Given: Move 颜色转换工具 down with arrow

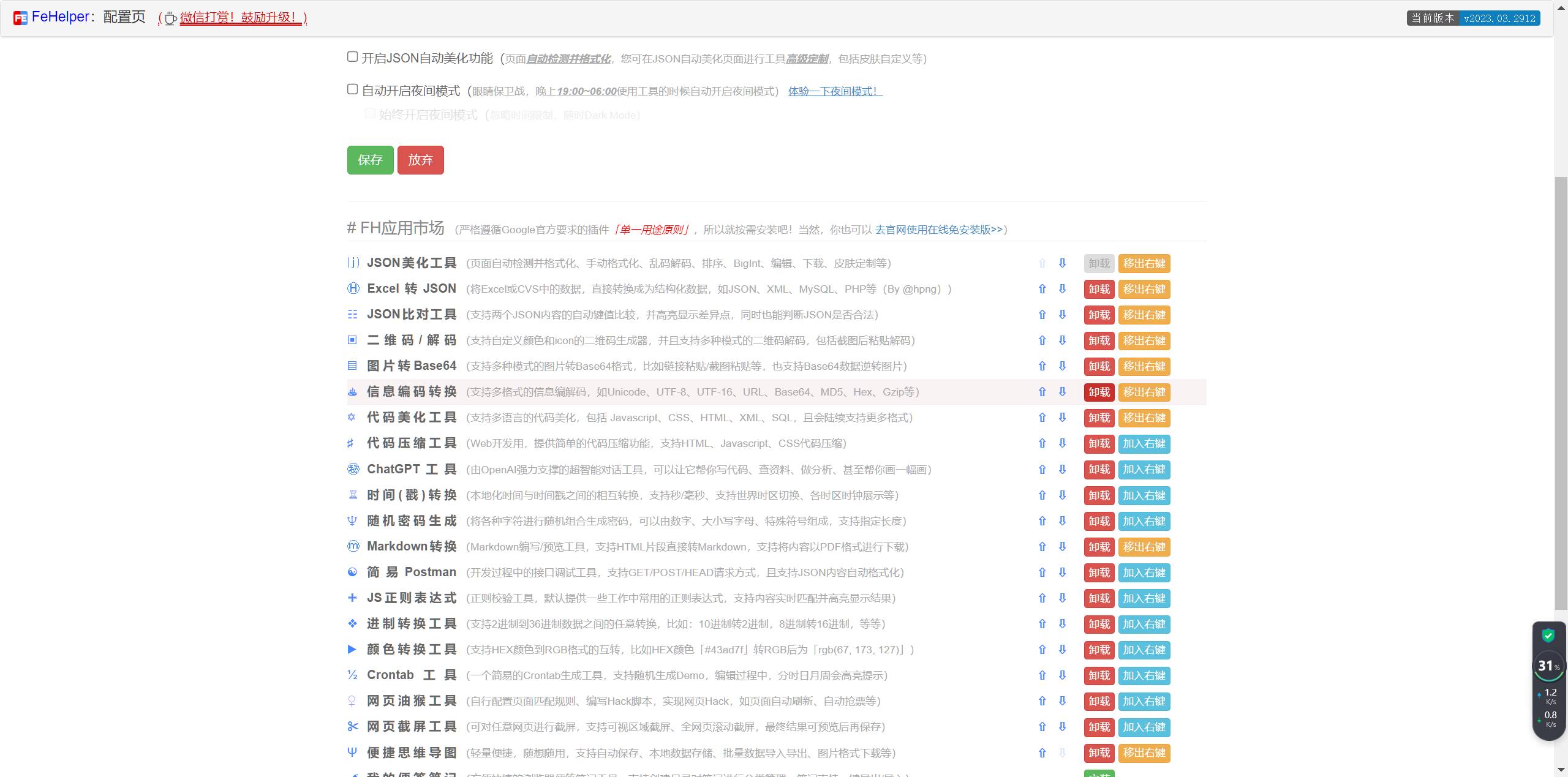Looking at the screenshot, I should point(1062,650).
